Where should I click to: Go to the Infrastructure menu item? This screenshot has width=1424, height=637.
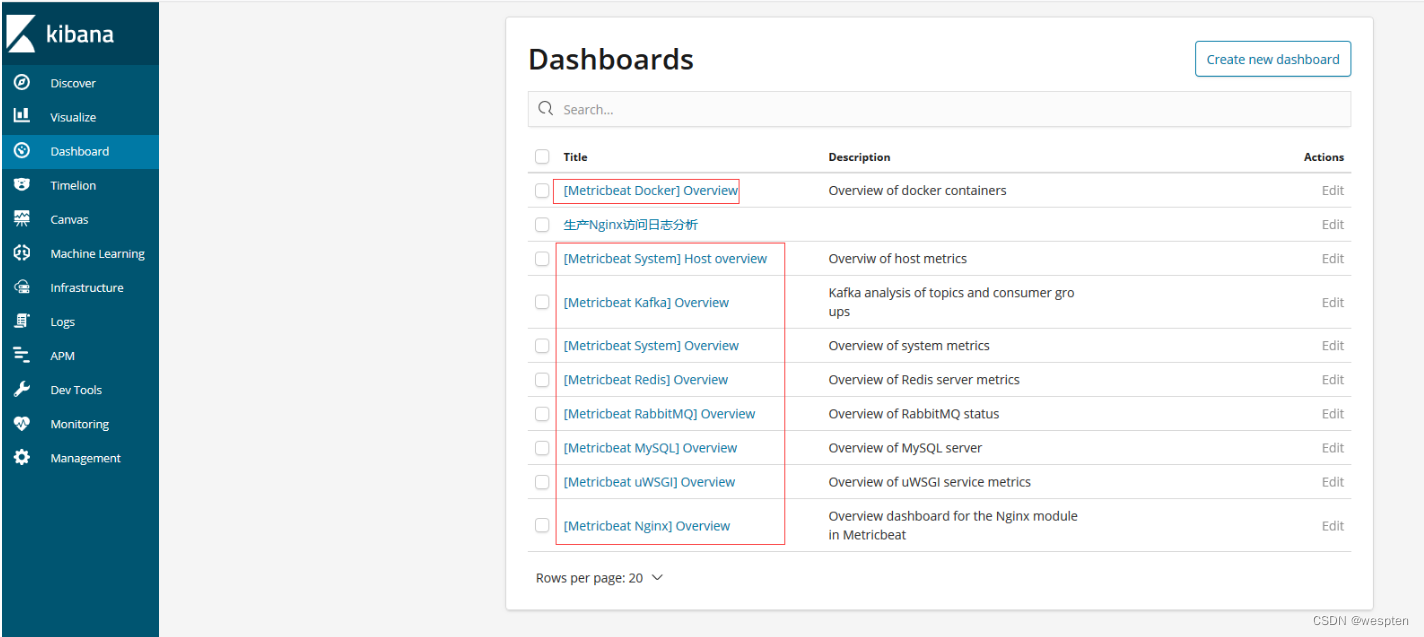point(87,288)
